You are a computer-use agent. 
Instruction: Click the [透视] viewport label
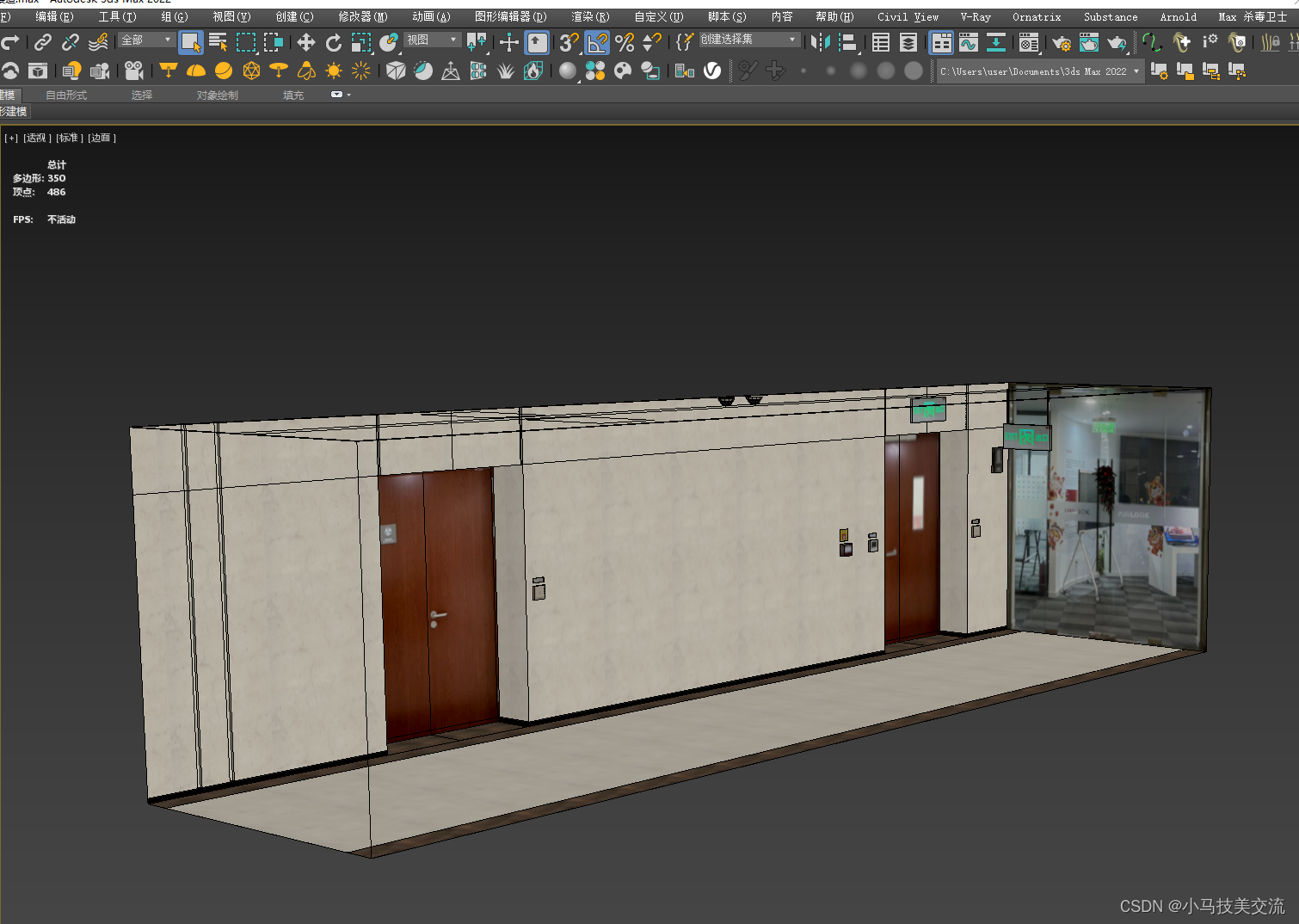pos(37,138)
